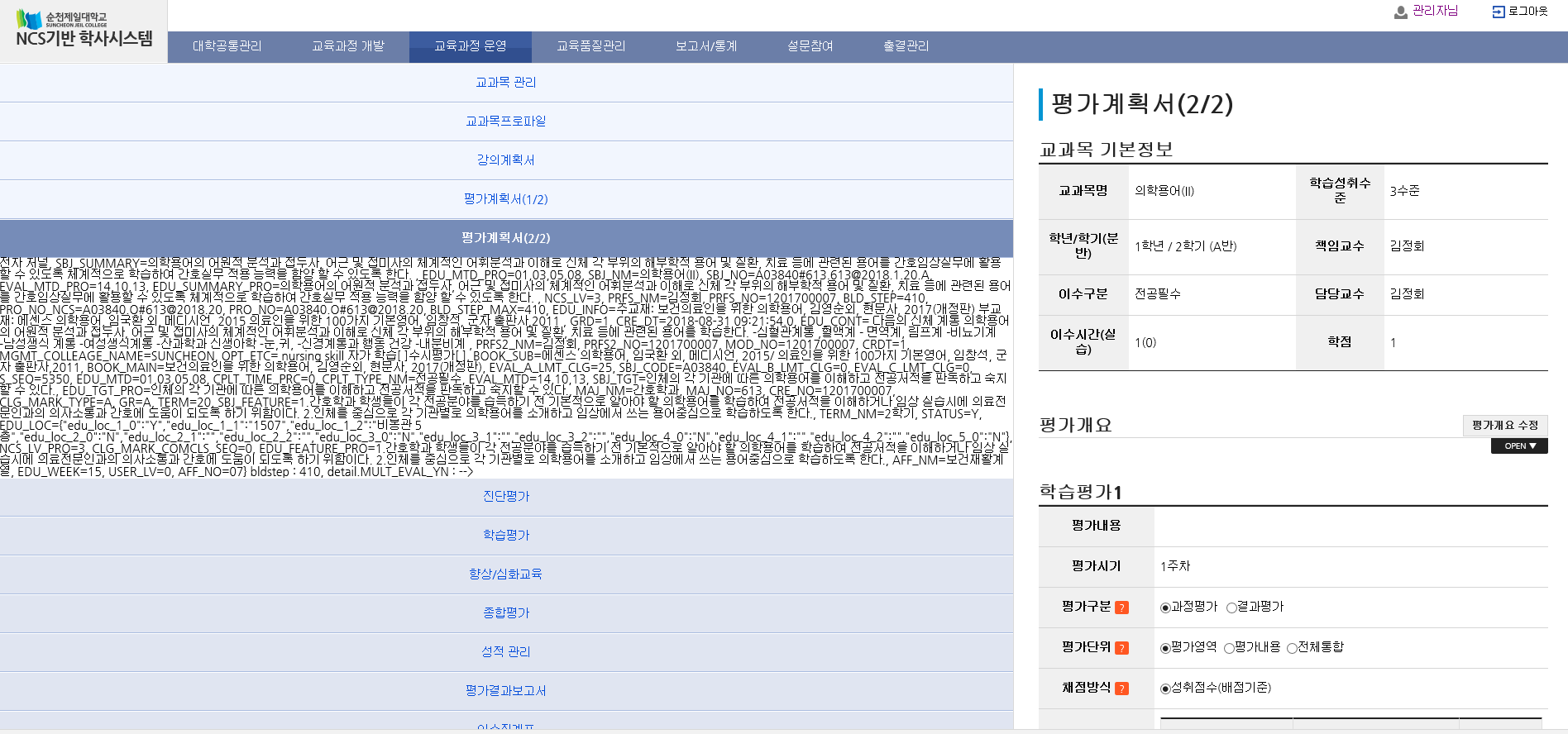Screen dimensions: 1568x734
Task: Choose the 전체통합 radio option
Action: [1292, 648]
